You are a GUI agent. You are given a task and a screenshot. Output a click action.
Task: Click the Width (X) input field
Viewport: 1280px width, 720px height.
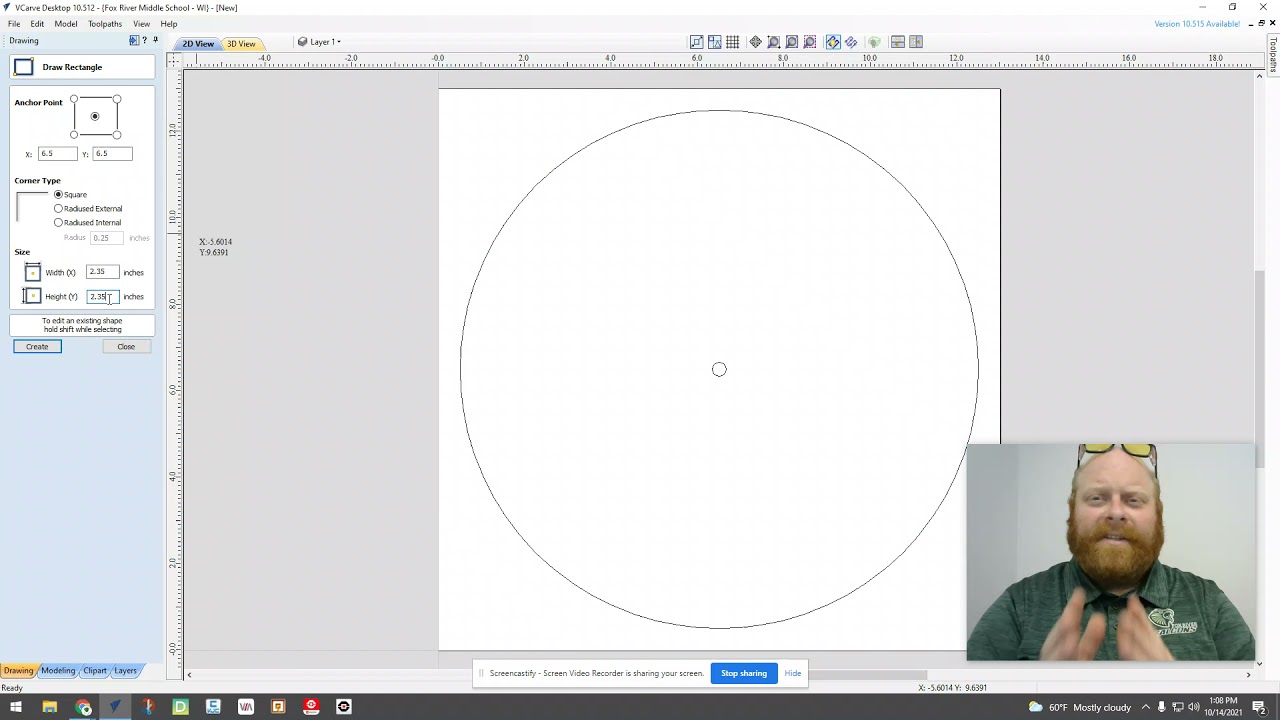pos(102,272)
